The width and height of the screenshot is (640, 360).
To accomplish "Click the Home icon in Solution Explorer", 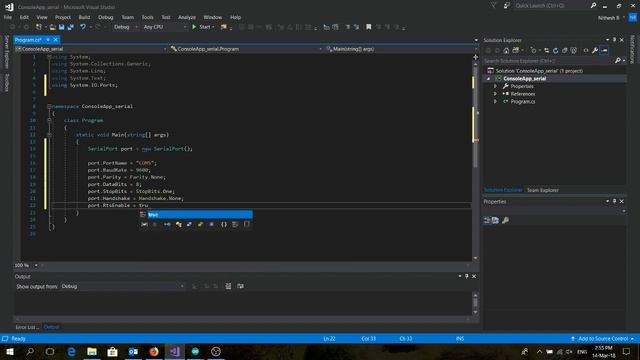I will tap(506, 51).
